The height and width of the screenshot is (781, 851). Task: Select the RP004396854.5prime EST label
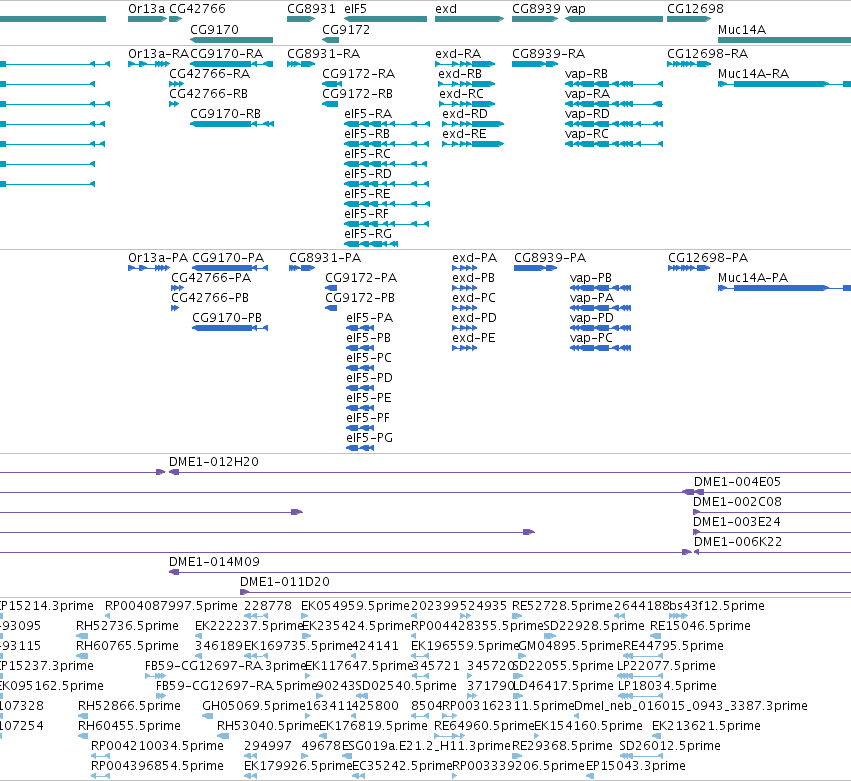point(157,765)
